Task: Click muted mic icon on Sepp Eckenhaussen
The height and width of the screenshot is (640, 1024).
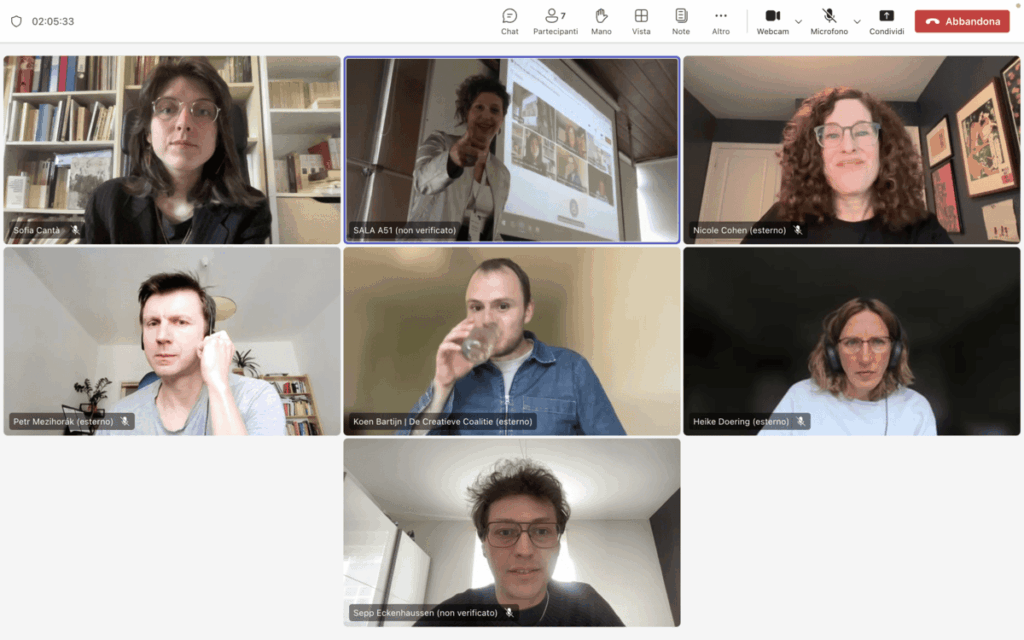Action: [509, 613]
